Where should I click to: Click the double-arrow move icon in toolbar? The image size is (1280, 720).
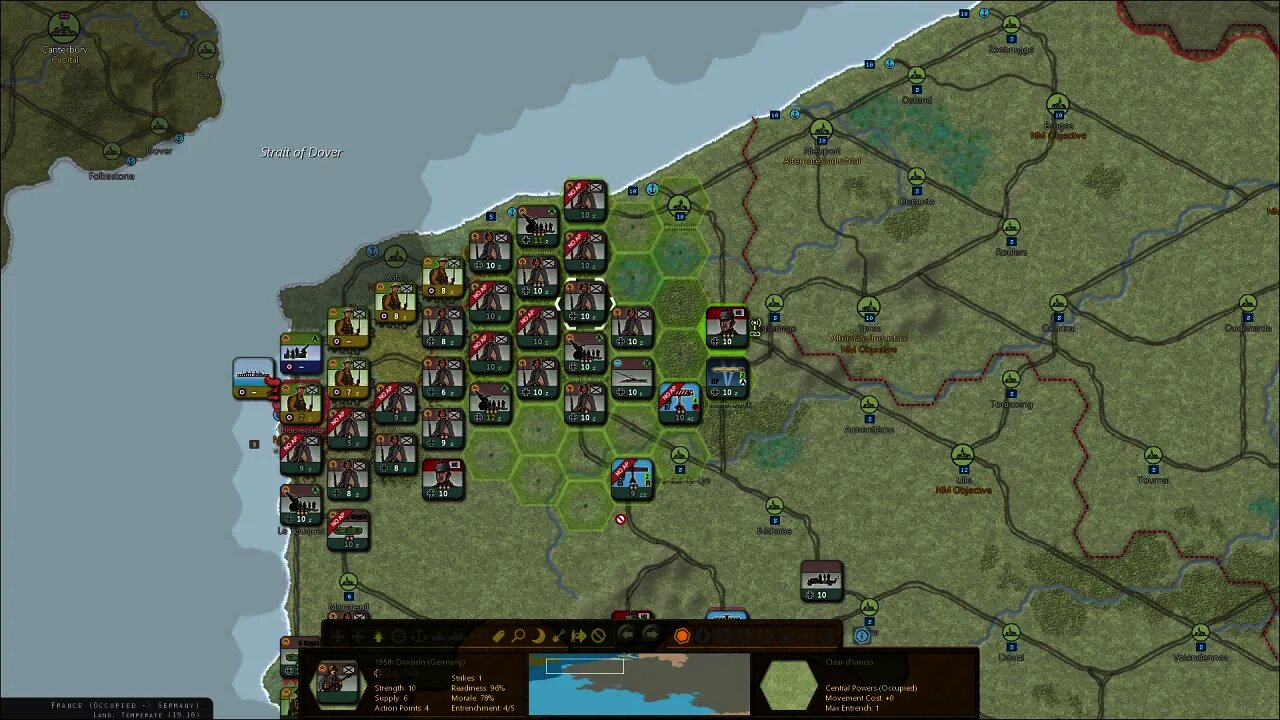(578, 636)
